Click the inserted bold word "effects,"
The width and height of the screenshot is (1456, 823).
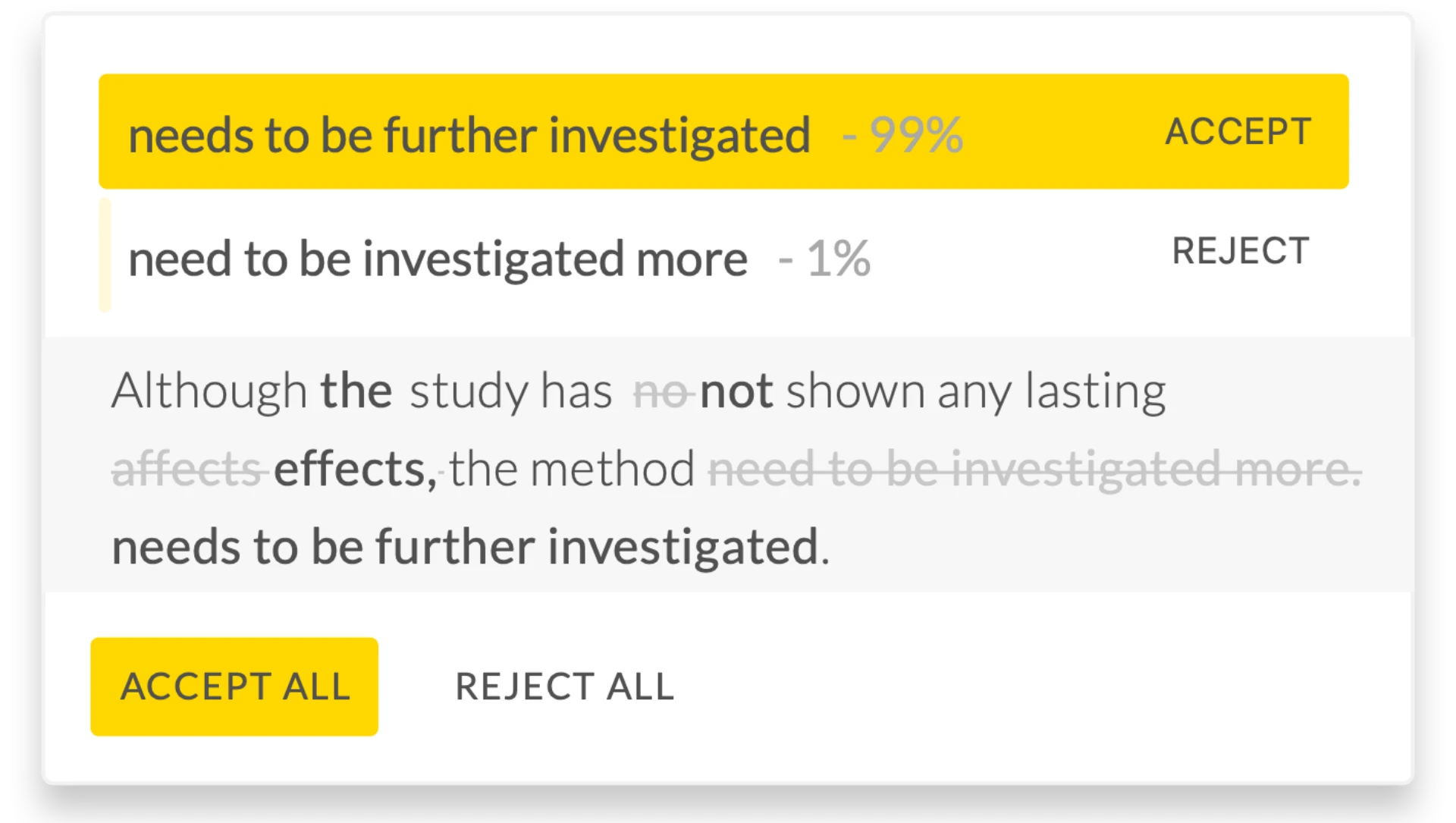click(x=355, y=470)
